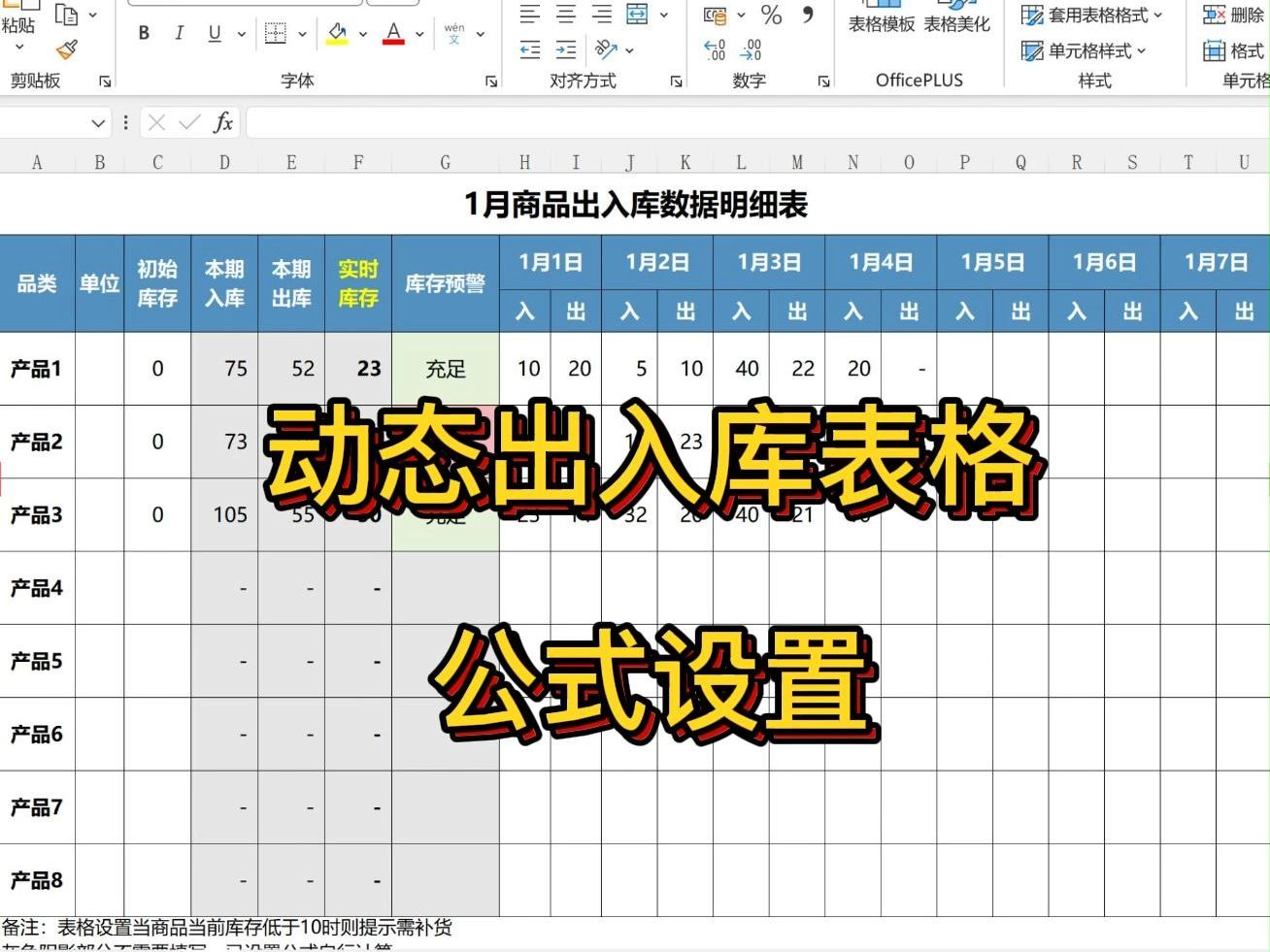The height and width of the screenshot is (952, 1270).
Task: Open number 数字 dialog launcher
Action: click(823, 82)
